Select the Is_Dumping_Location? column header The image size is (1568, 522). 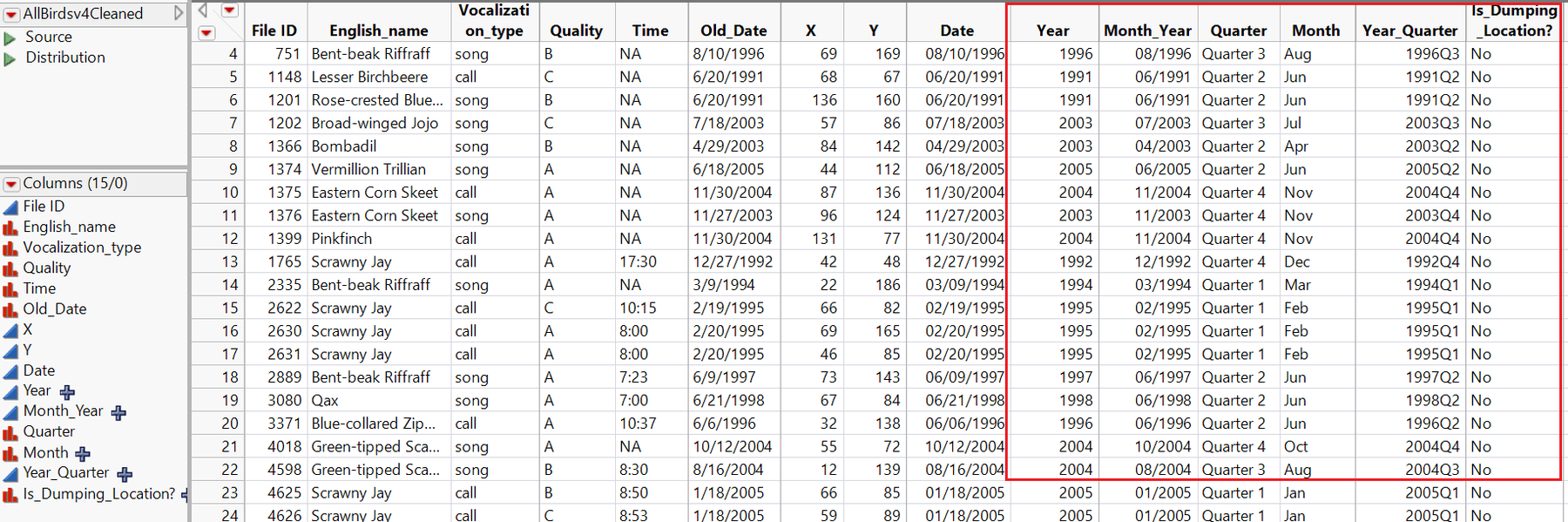(x=1511, y=21)
